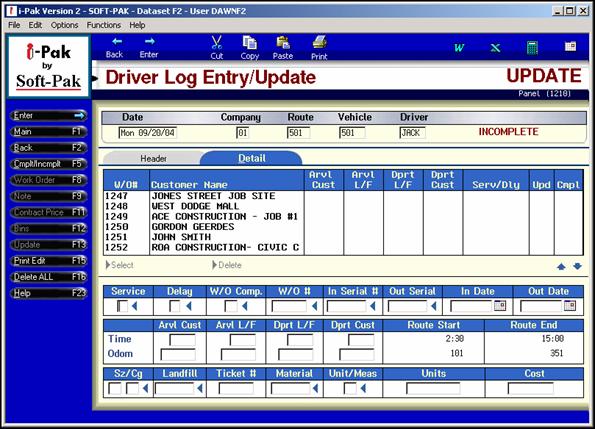
Task: Open the Options menu
Action: click(65, 25)
